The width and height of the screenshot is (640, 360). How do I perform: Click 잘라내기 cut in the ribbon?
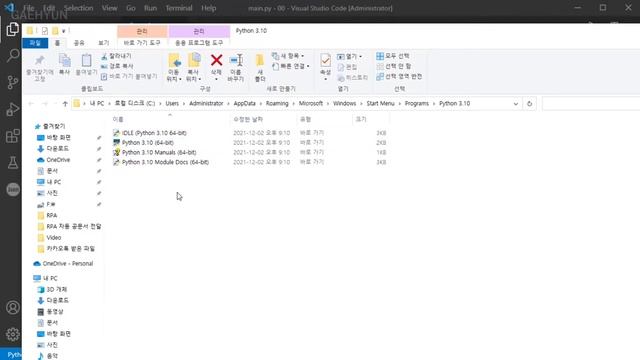pos(116,56)
